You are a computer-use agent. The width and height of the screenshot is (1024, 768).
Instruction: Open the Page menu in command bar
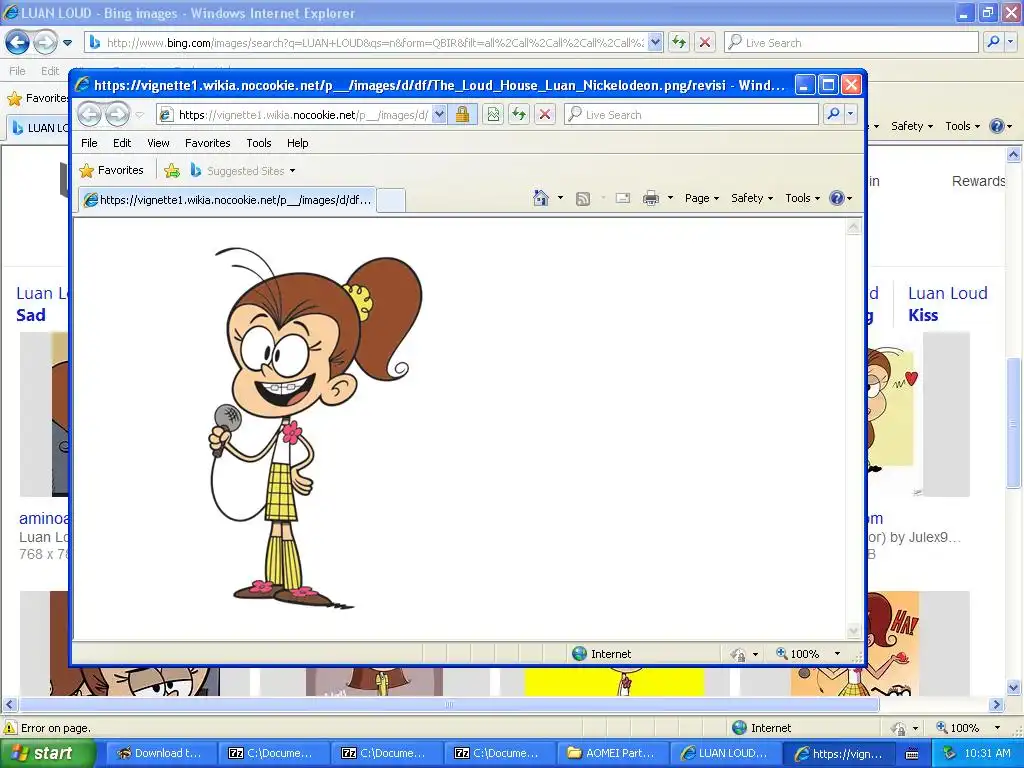(701, 198)
